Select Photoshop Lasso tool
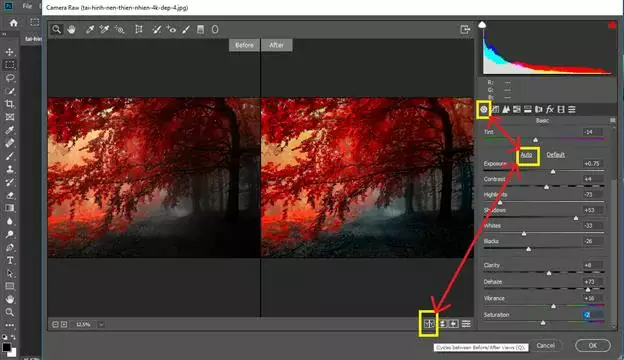Viewport: 624px width, 360px height. [10, 78]
